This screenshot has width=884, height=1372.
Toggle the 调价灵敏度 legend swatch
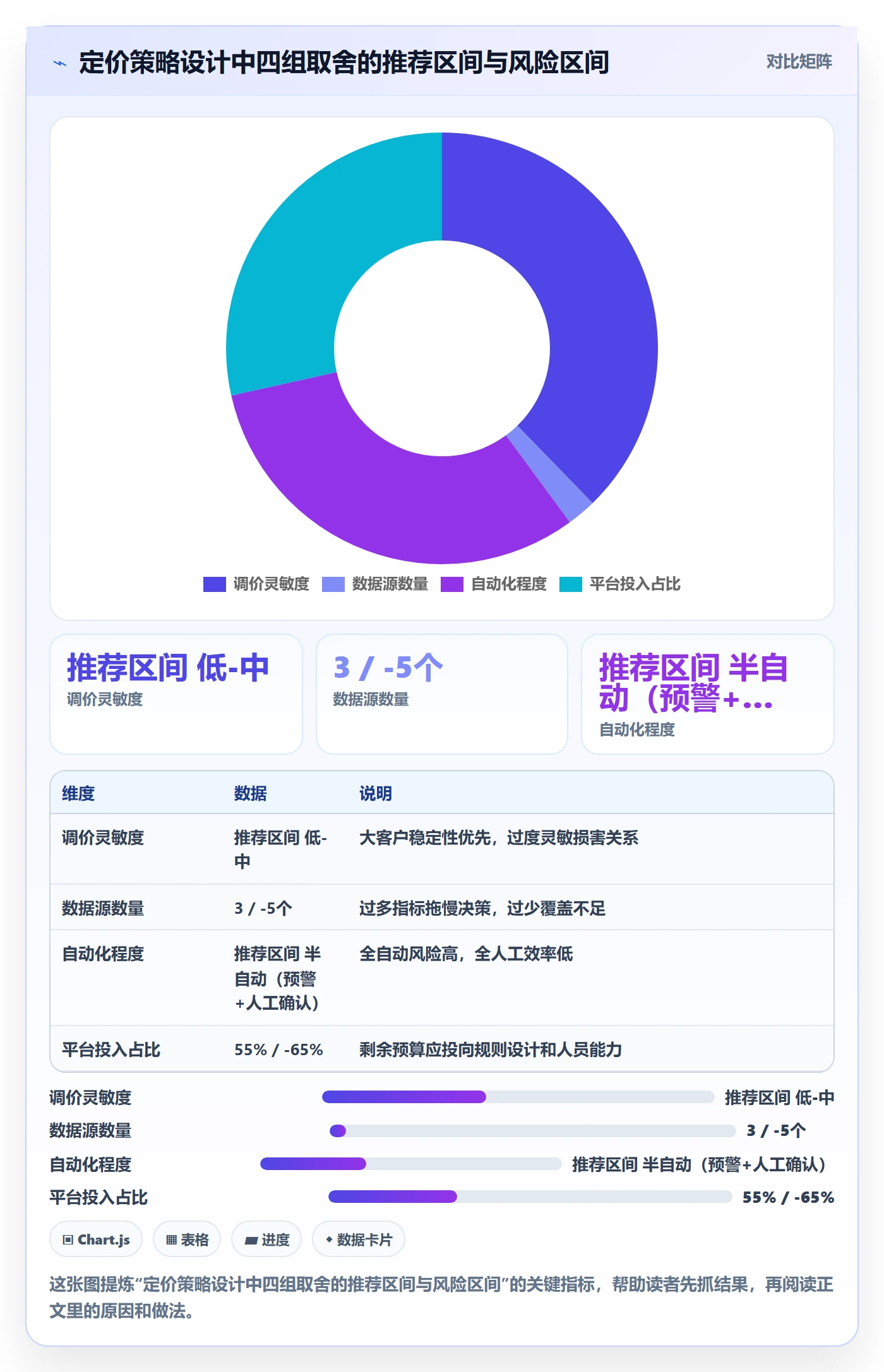pyautogui.click(x=214, y=584)
